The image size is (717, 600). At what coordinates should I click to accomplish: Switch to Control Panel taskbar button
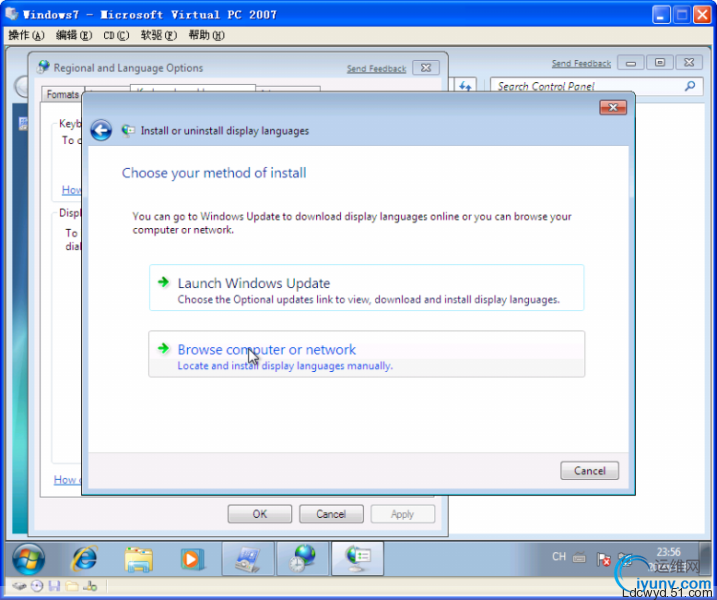(248, 558)
